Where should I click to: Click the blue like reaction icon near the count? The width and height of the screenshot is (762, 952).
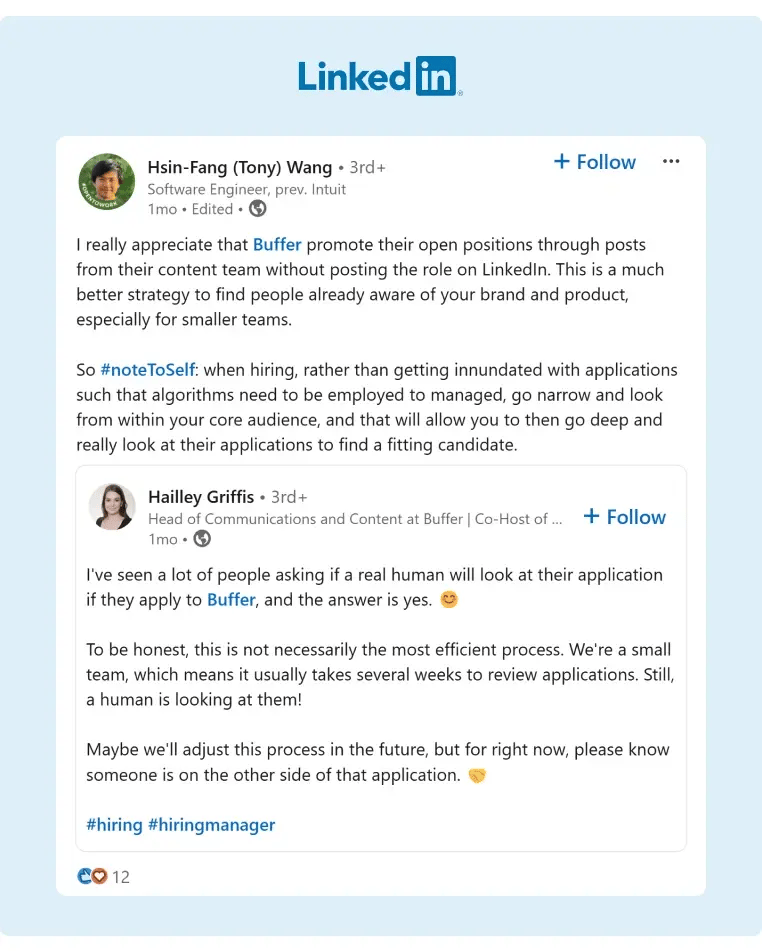pyautogui.click(x=85, y=876)
